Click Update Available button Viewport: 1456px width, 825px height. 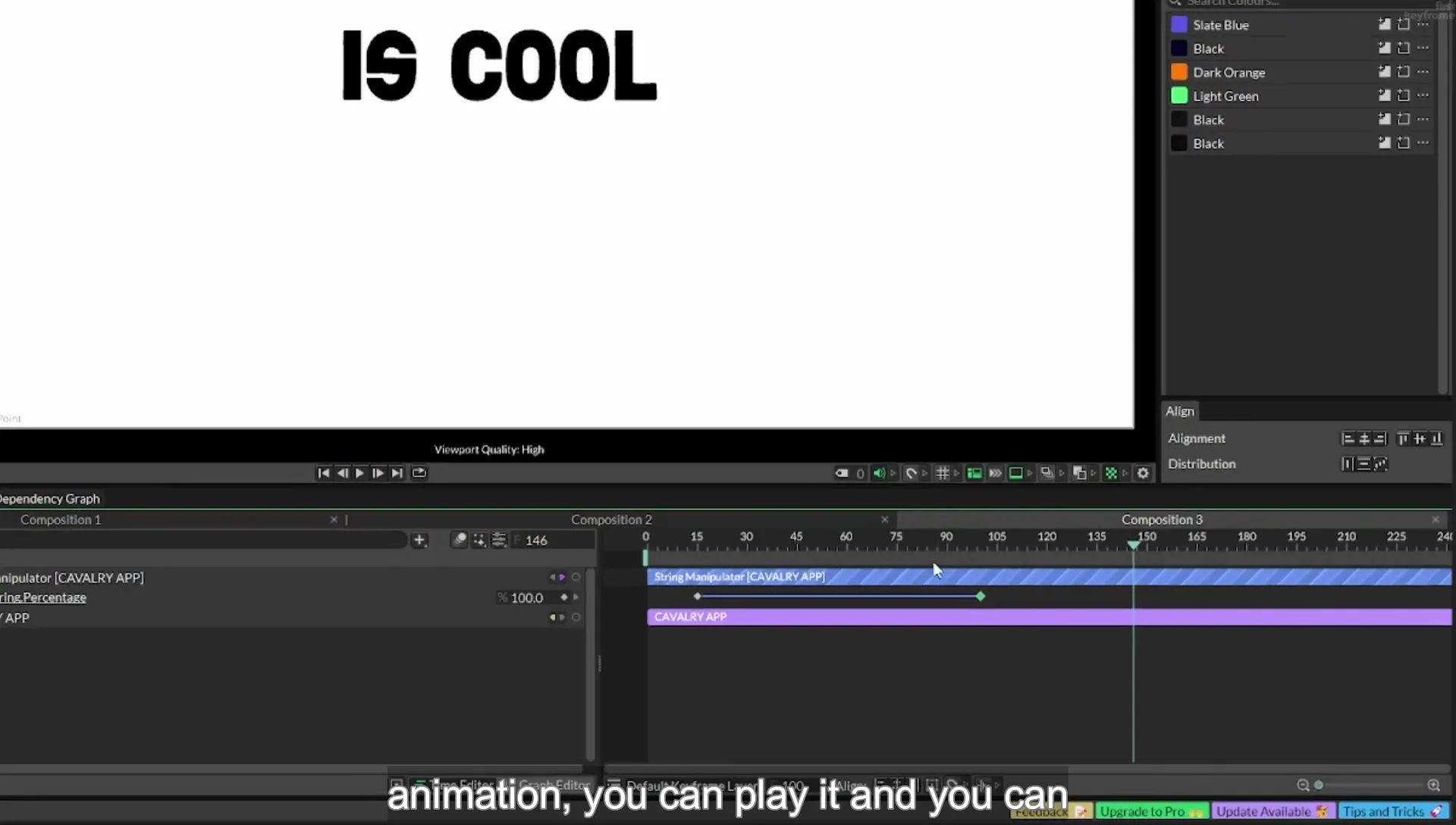(x=1272, y=811)
